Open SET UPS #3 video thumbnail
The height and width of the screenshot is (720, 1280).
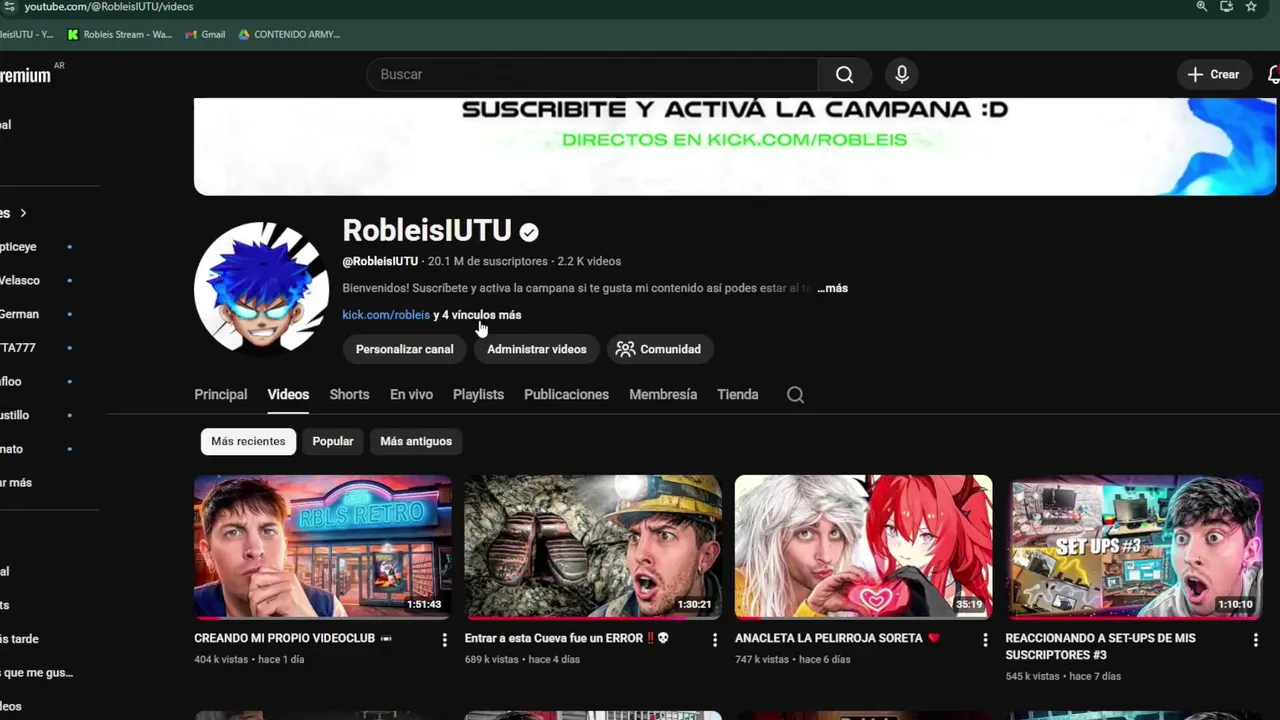pyautogui.click(x=1134, y=547)
